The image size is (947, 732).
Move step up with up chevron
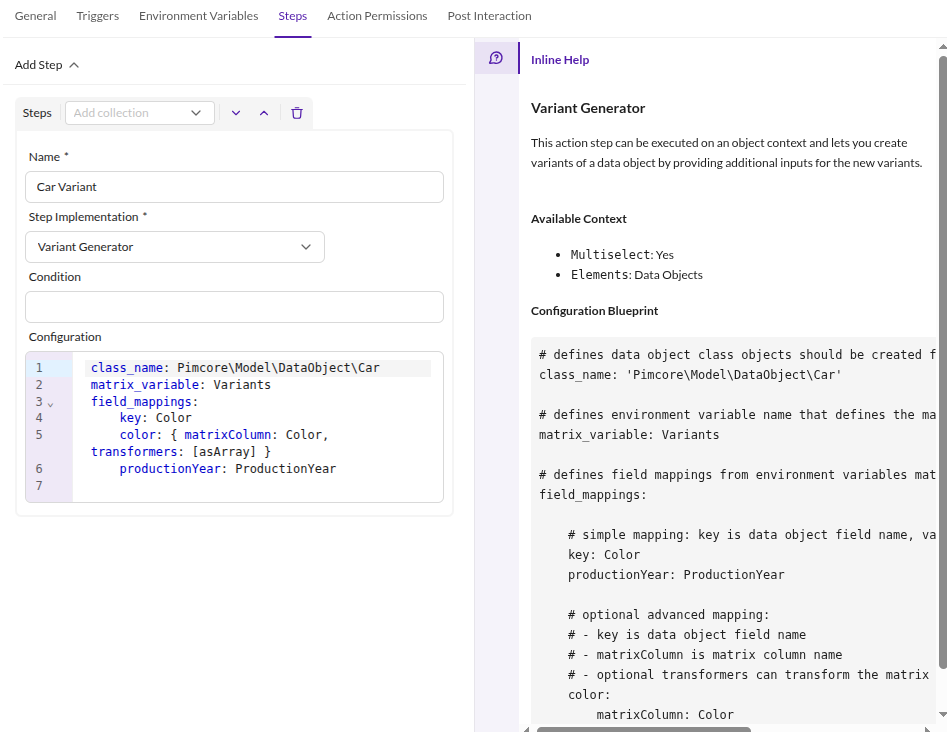tap(264, 113)
